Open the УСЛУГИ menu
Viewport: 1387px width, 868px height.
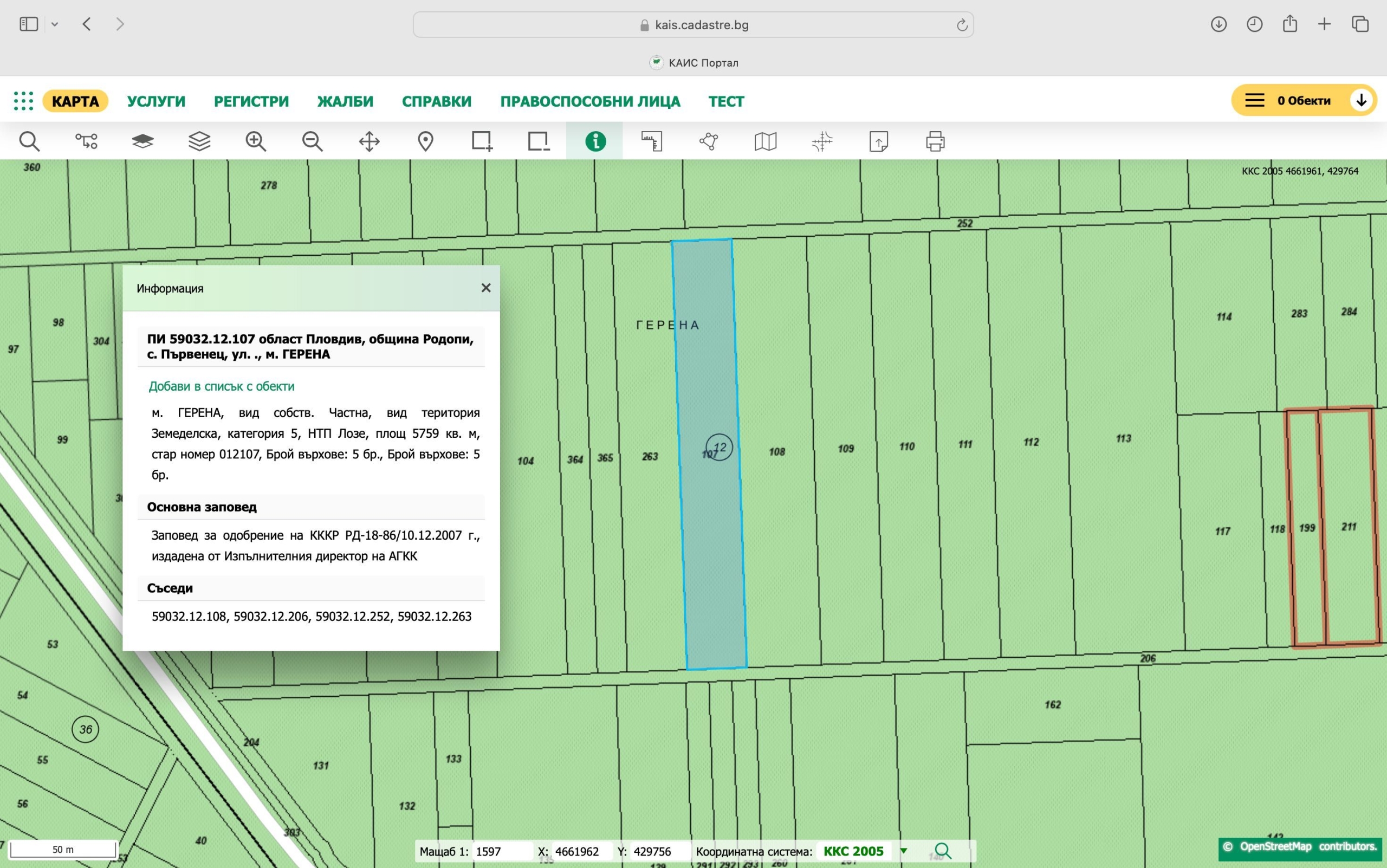tap(156, 101)
